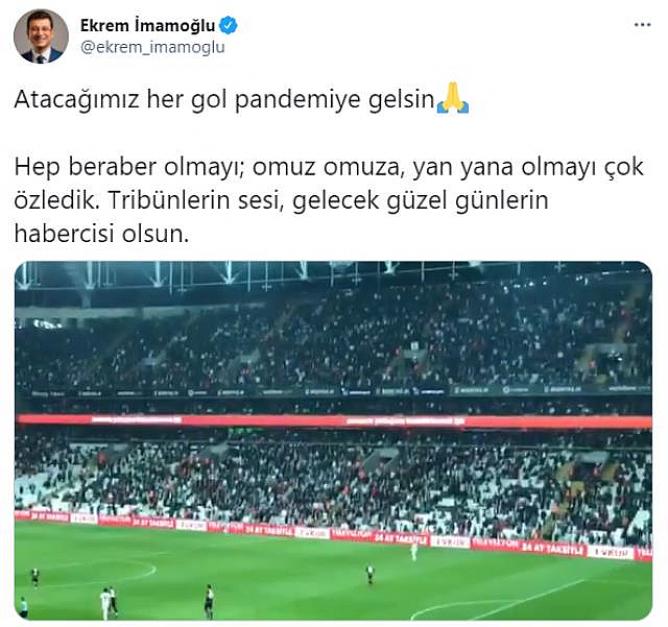Select the line 'Atacağımız her gol pandemiye gelsin'
This screenshot has width=668, height=627.
[224, 100]
